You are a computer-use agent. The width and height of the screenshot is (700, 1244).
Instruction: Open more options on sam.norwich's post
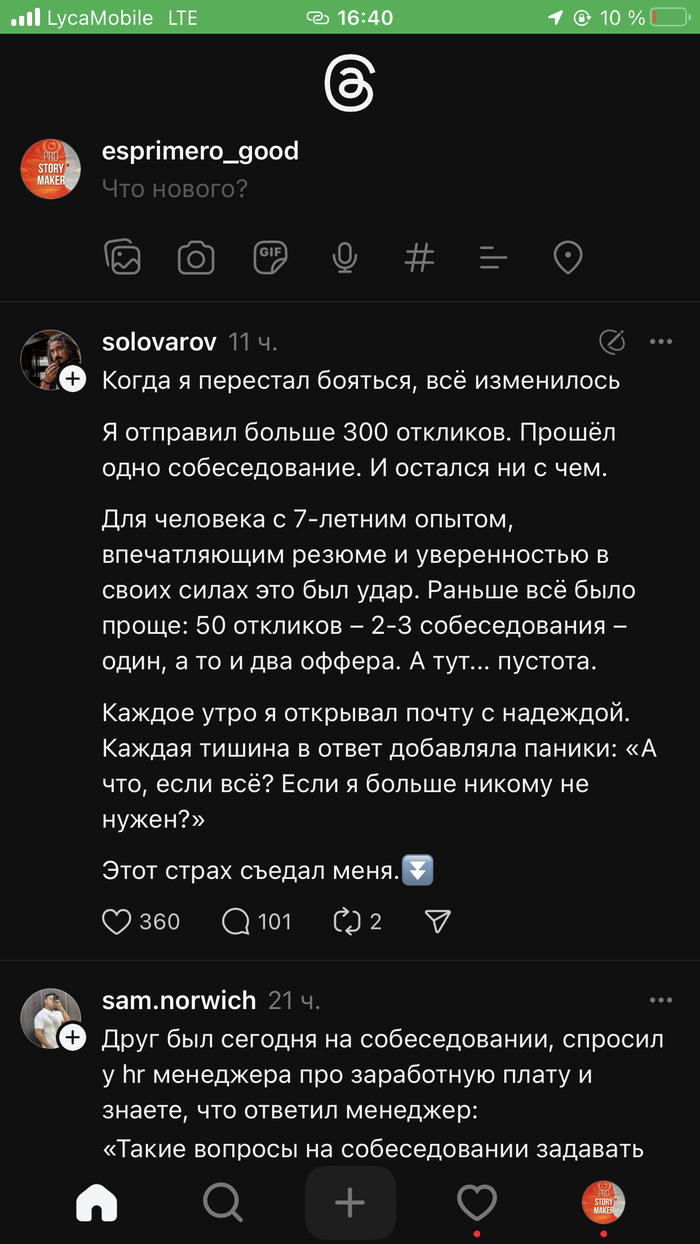(661, 1000)
